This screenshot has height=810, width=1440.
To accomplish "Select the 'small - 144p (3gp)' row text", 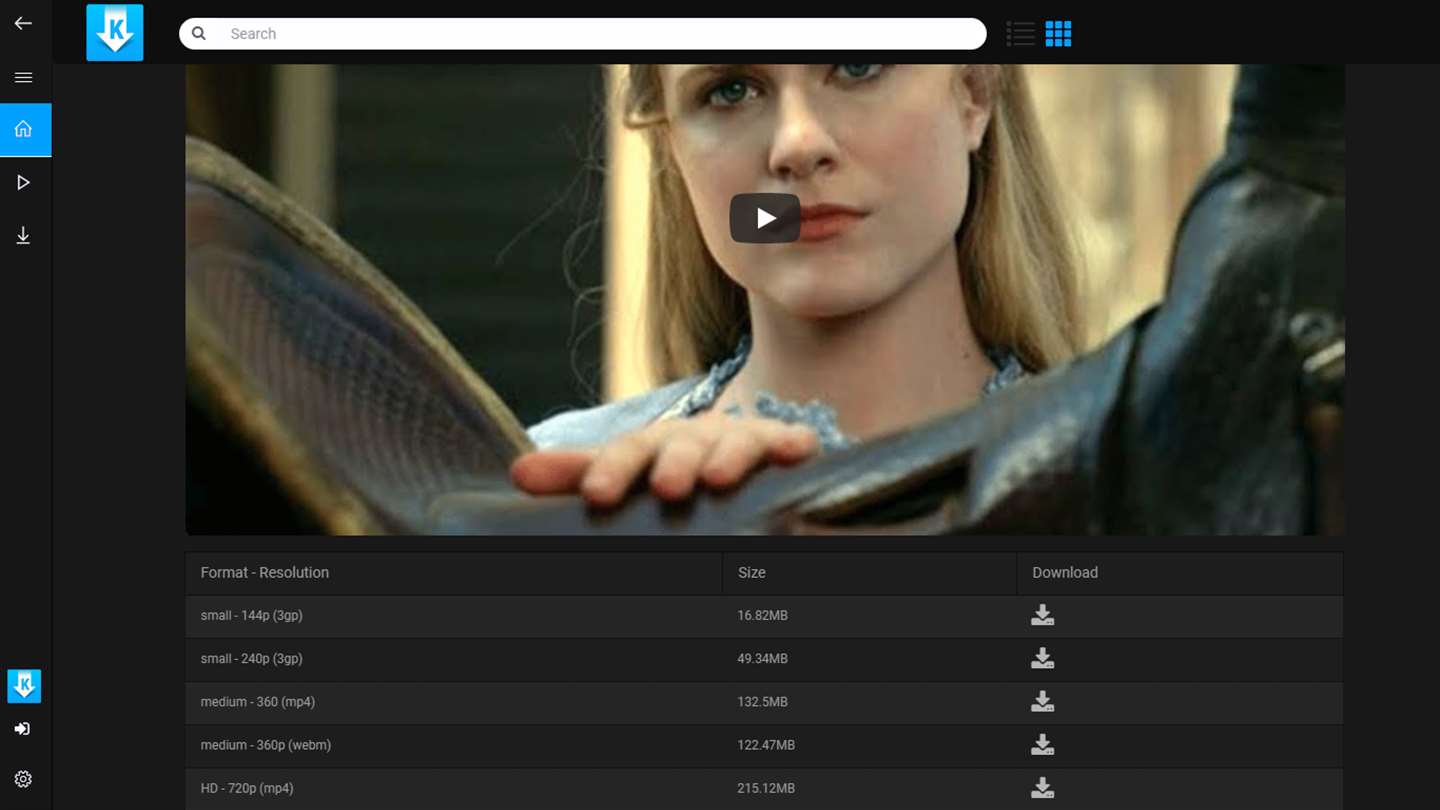I will tap(251, 615).
